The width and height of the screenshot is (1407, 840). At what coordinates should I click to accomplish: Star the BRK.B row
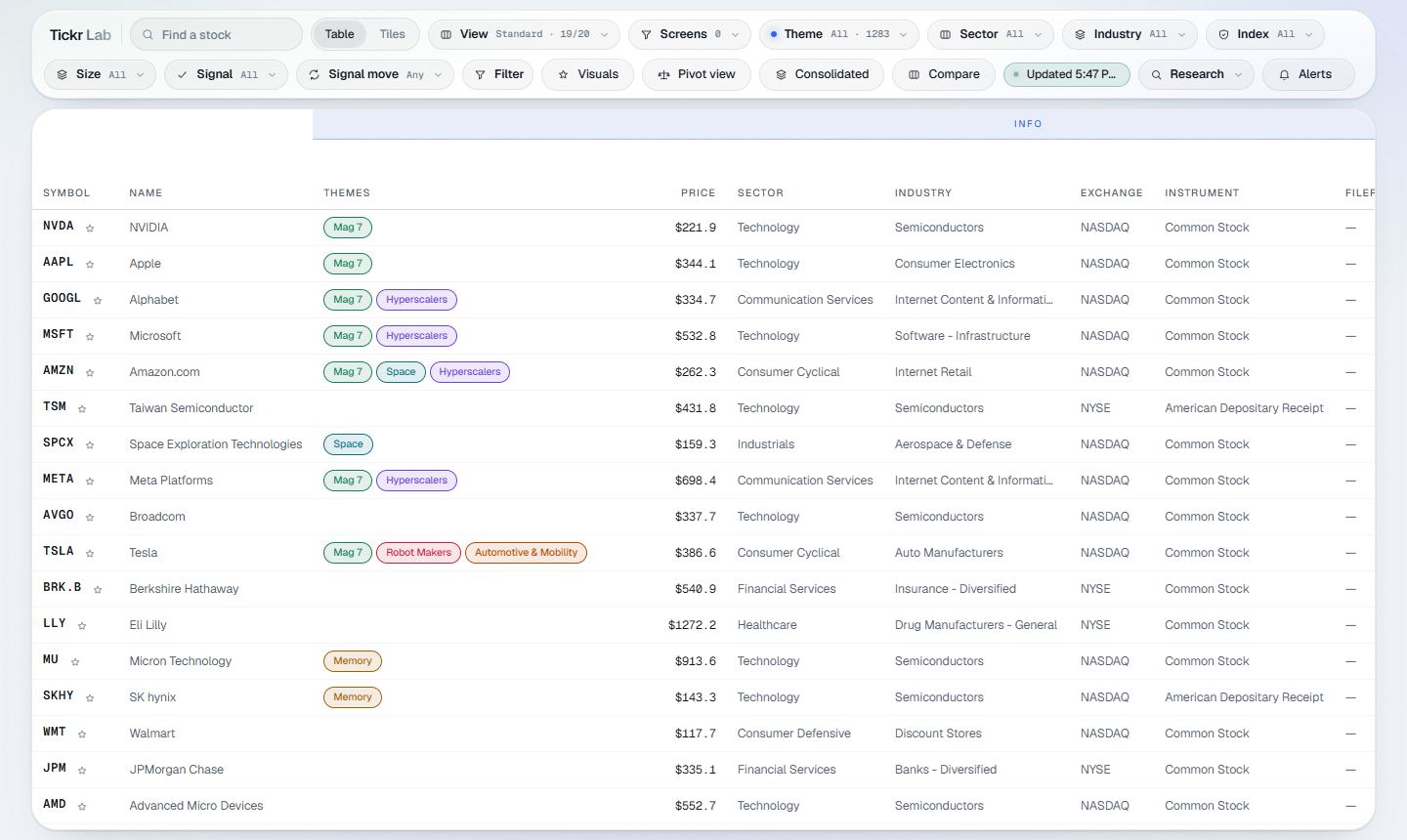[x=98, y=590]
